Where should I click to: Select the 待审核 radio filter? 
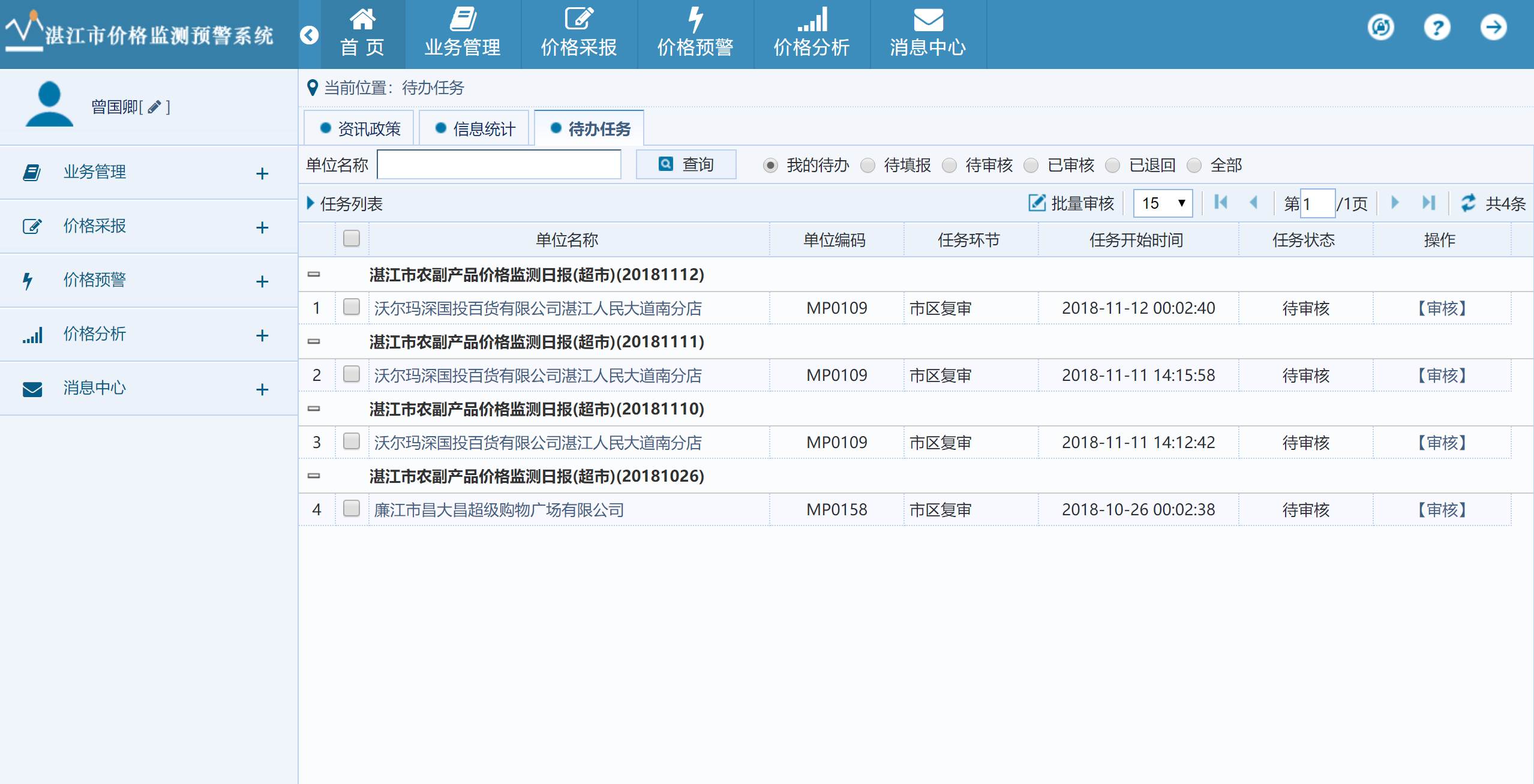point(949,166)
